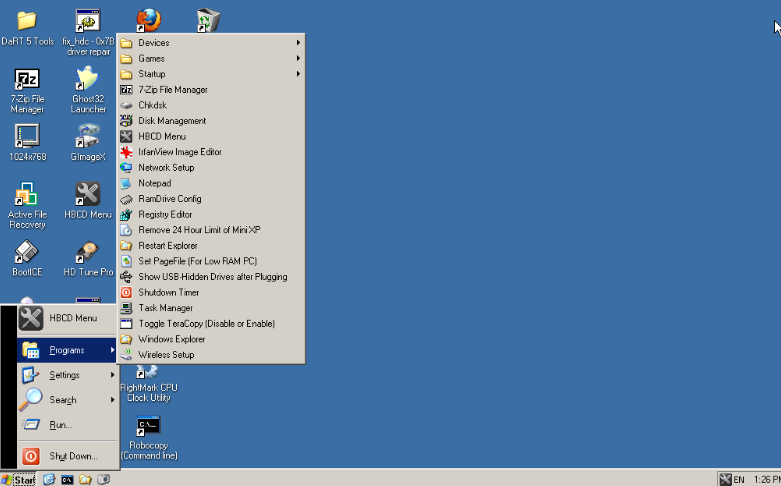Open Run... from Start menu
Viewport: 781px width, 486px height.
[x=67, y=425]
